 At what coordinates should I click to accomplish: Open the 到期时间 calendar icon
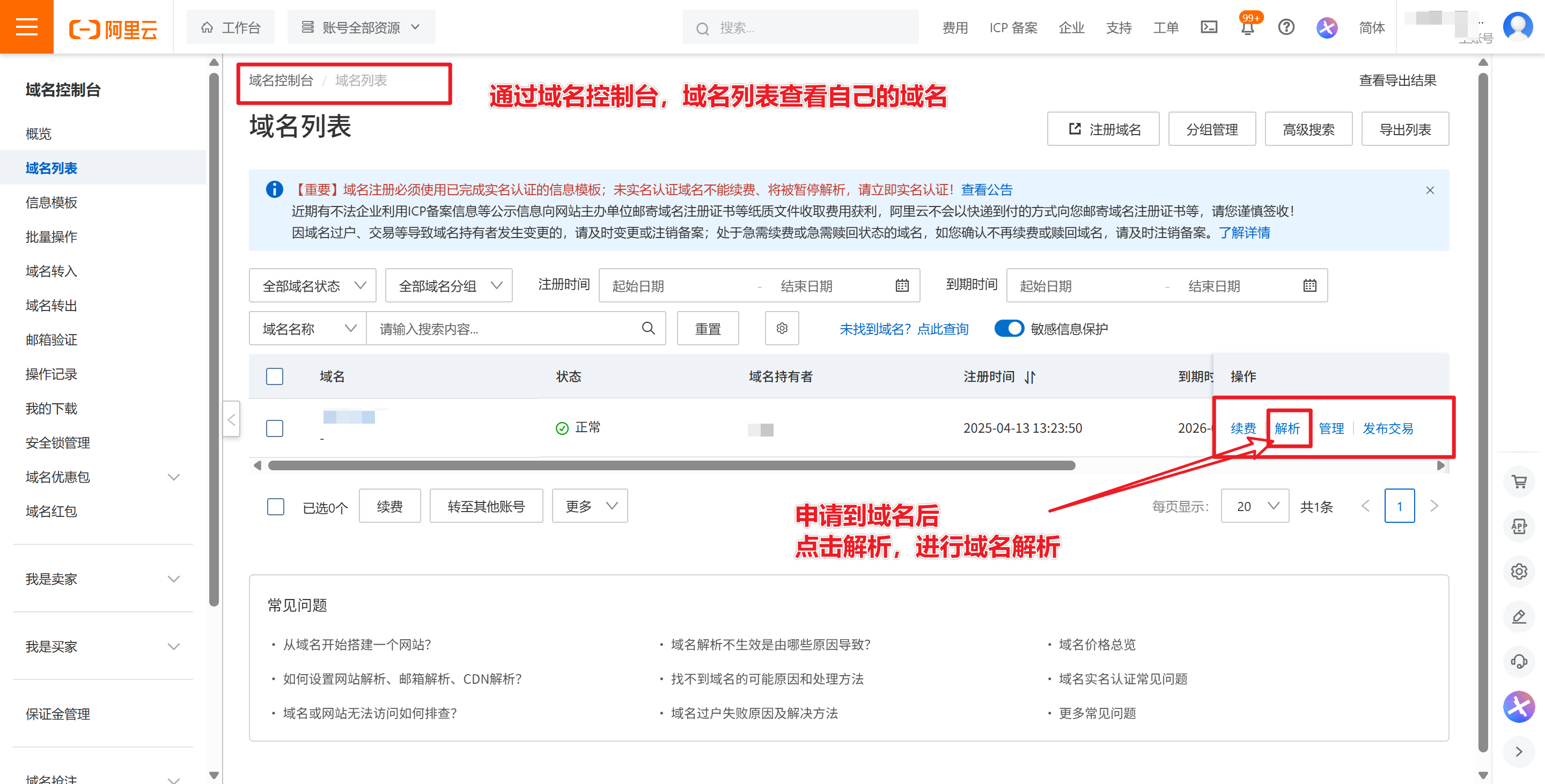1310,286
